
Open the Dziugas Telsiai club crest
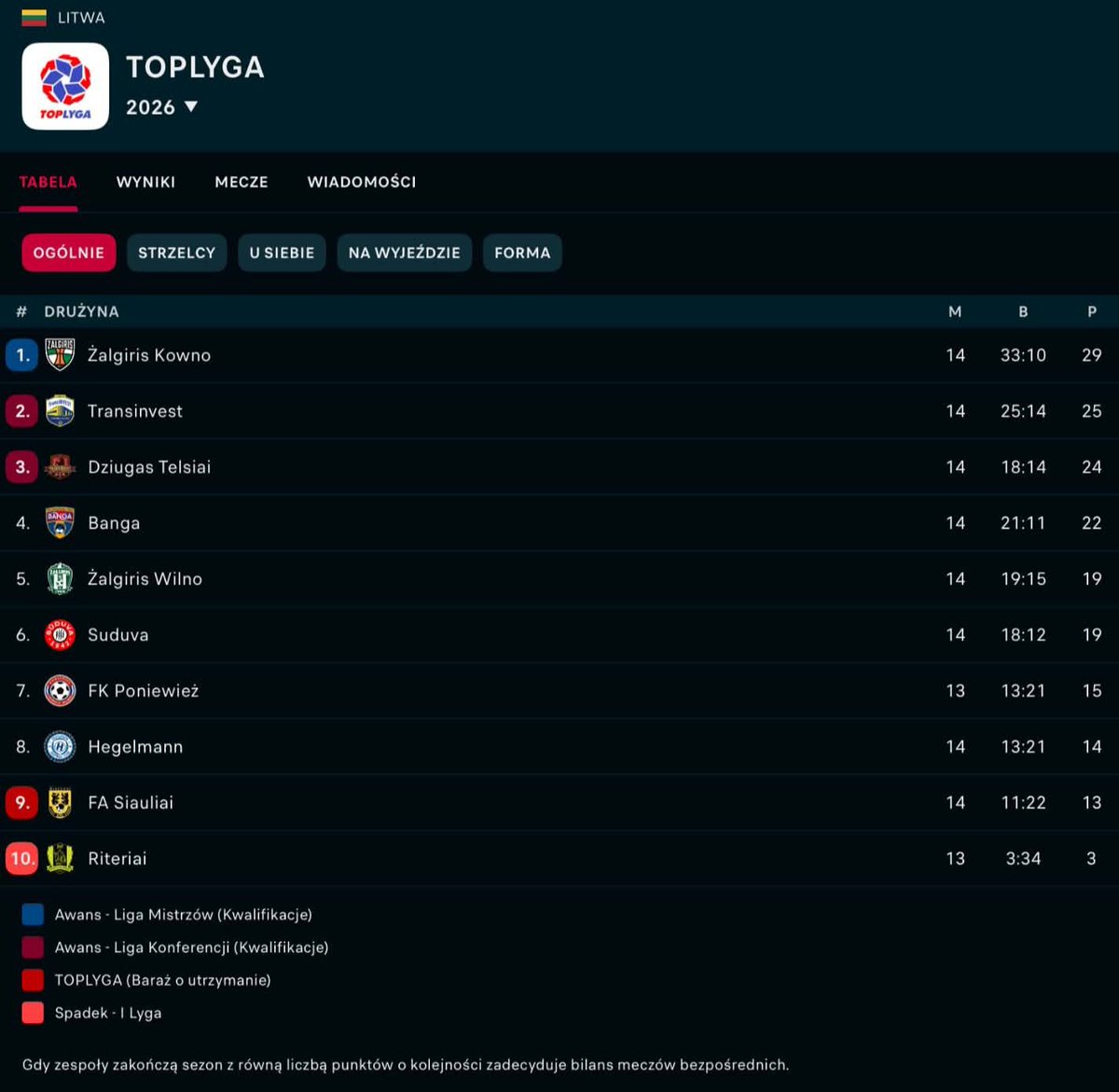click(x=60, y=467)
